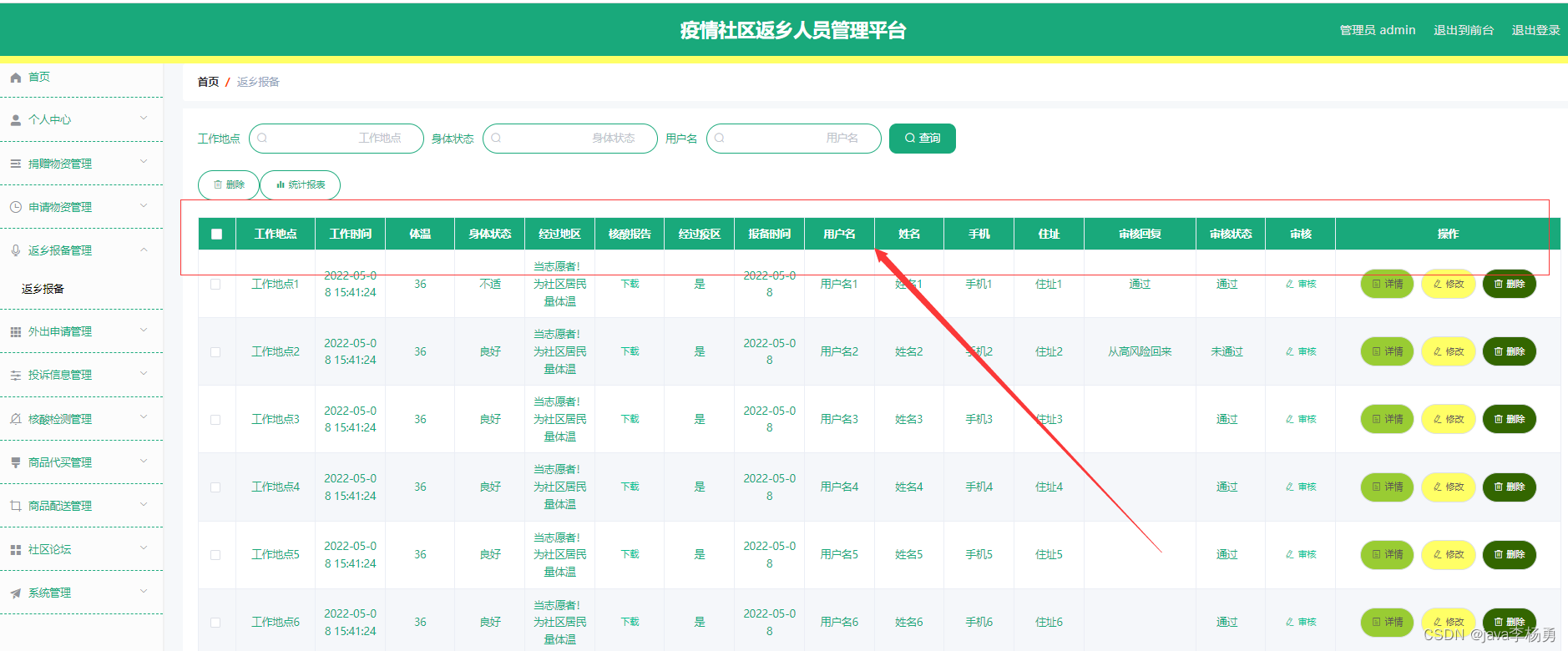
Task: Expand the 捐赠物资管理 chevron
Action: 144,162
